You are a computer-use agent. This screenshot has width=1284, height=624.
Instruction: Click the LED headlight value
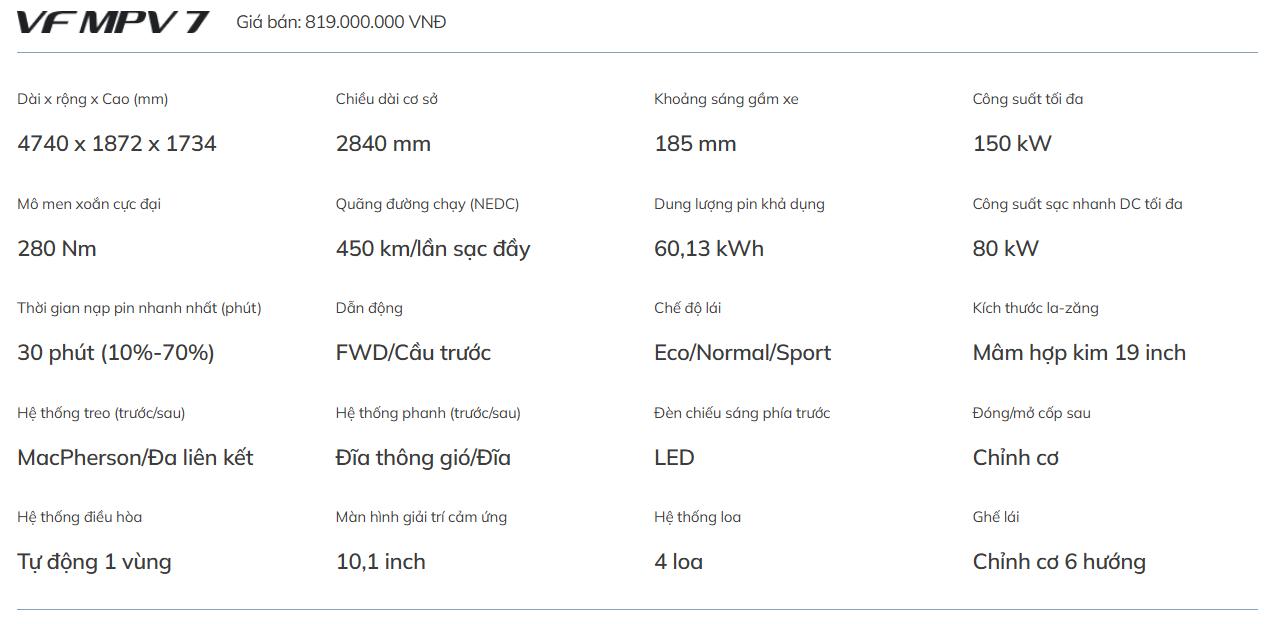coord(674,458)
